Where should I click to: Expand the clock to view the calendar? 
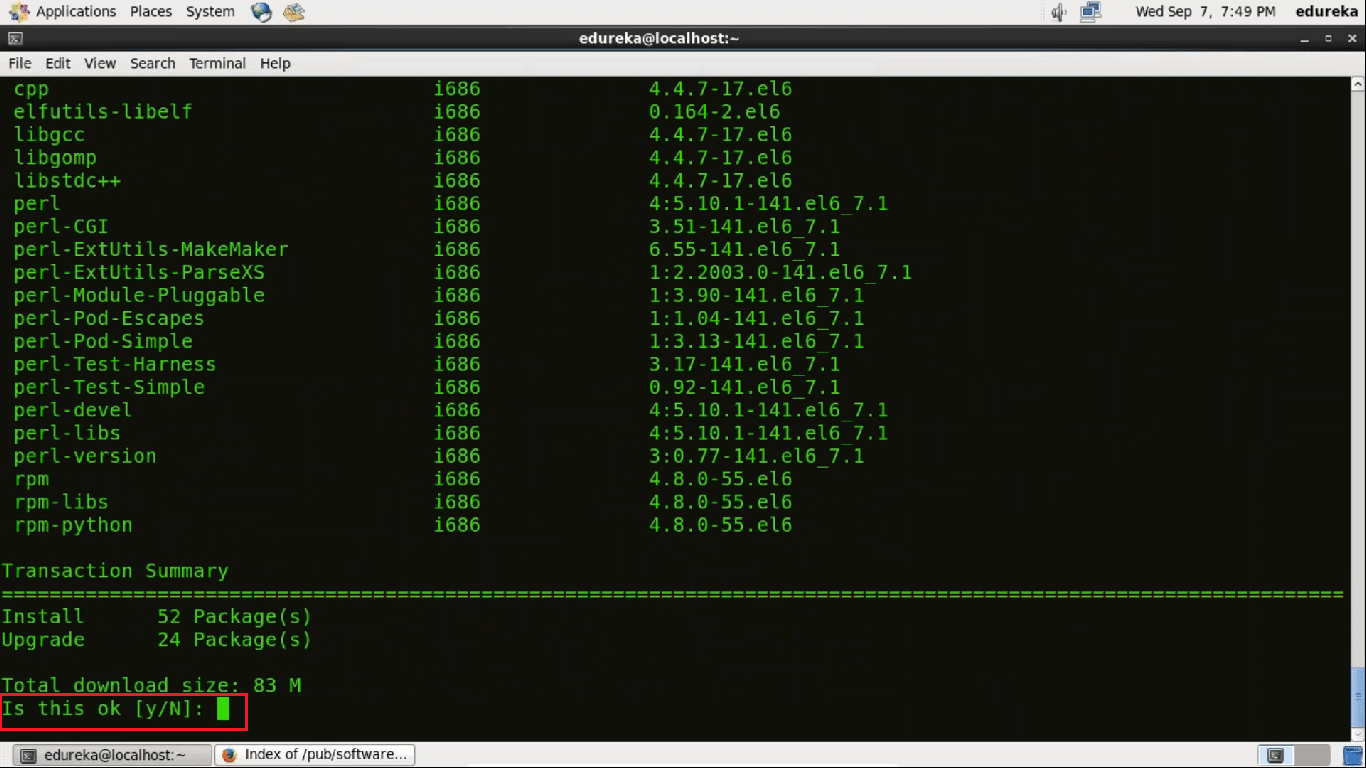tap(1206, 12)
